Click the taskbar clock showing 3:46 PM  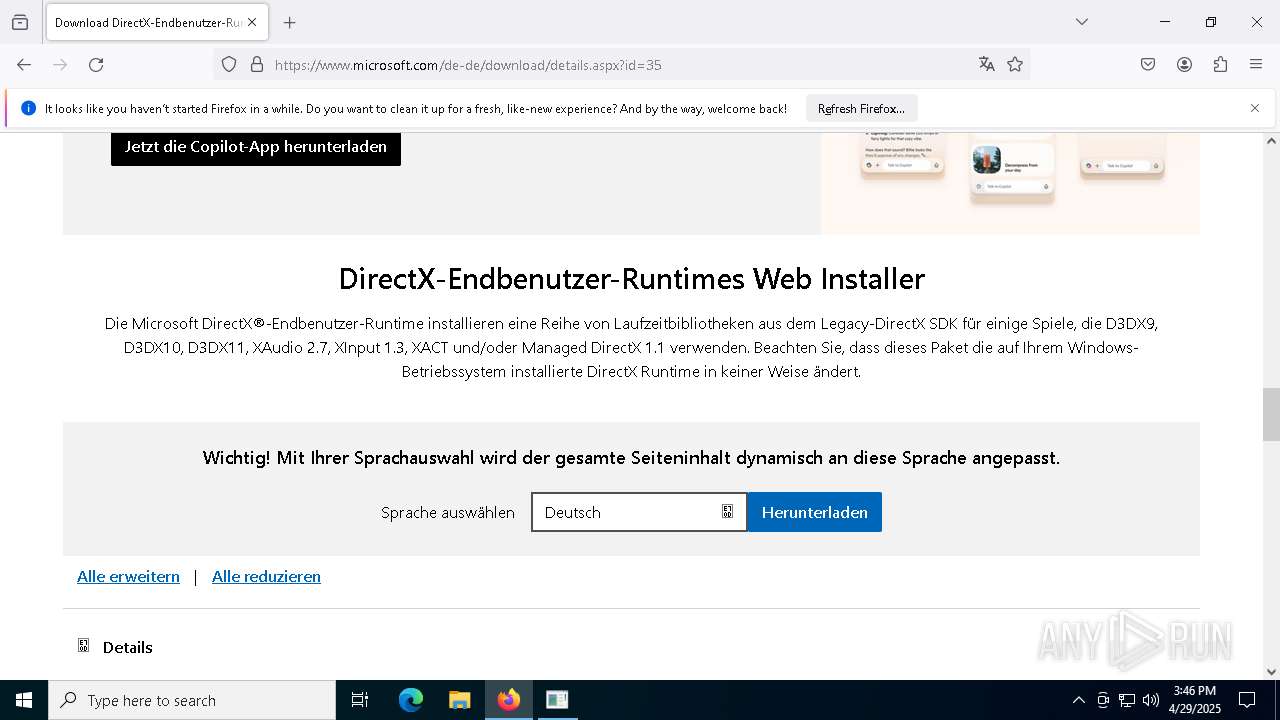(x=1195, y=700)
